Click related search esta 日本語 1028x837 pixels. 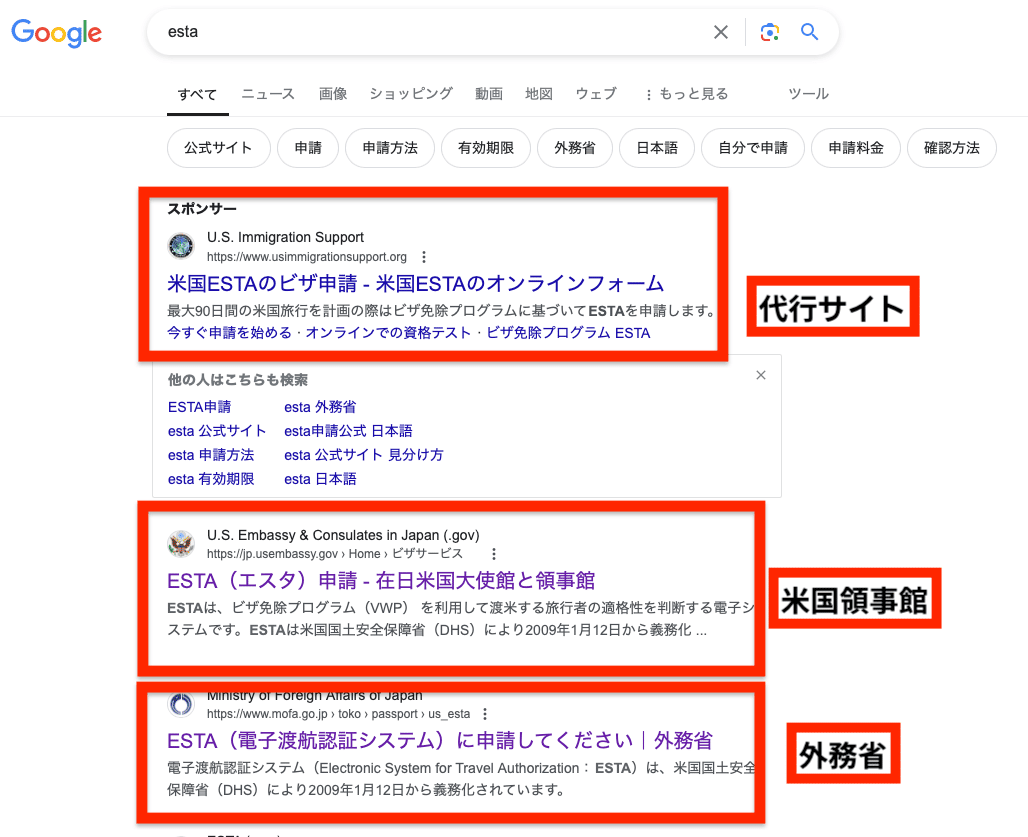320,479
